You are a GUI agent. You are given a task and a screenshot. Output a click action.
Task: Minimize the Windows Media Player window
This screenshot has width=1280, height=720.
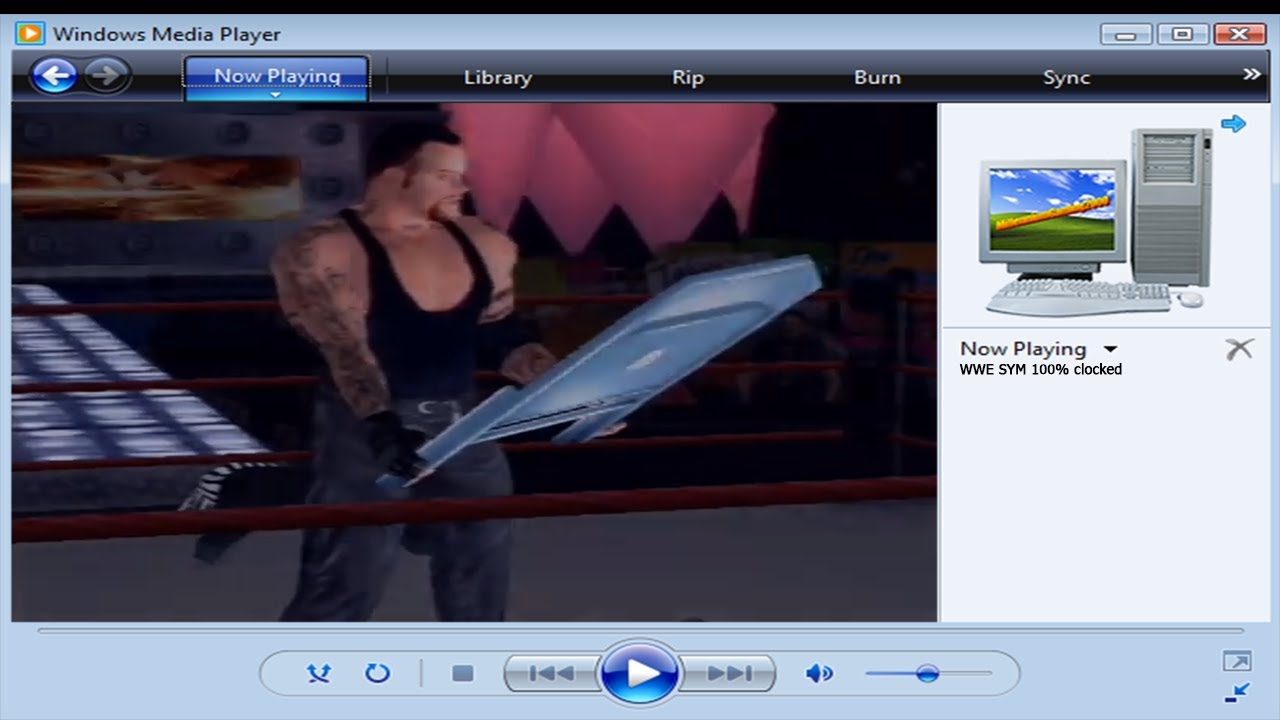1126,34
